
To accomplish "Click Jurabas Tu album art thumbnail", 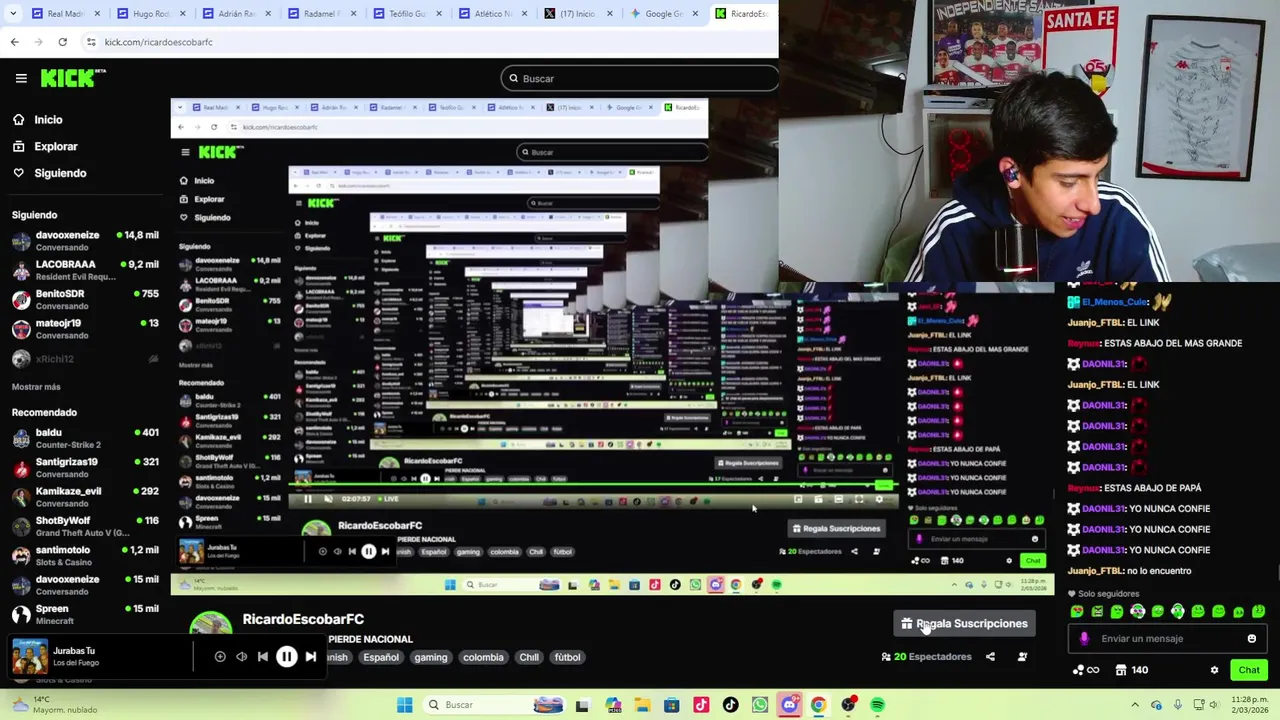I will tap(29, 657).
